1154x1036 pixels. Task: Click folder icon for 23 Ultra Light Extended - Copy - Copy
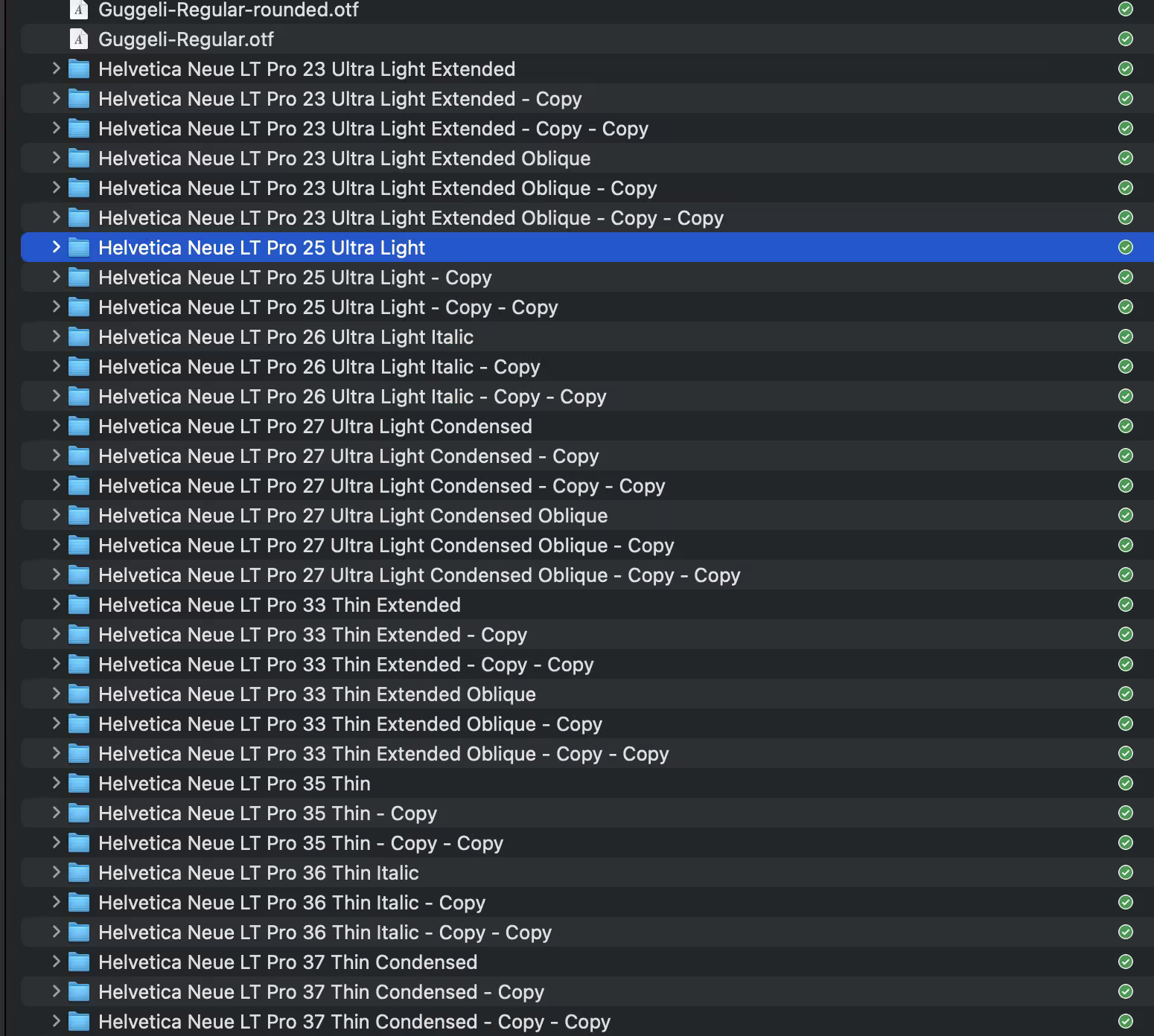tap(79, 129)
